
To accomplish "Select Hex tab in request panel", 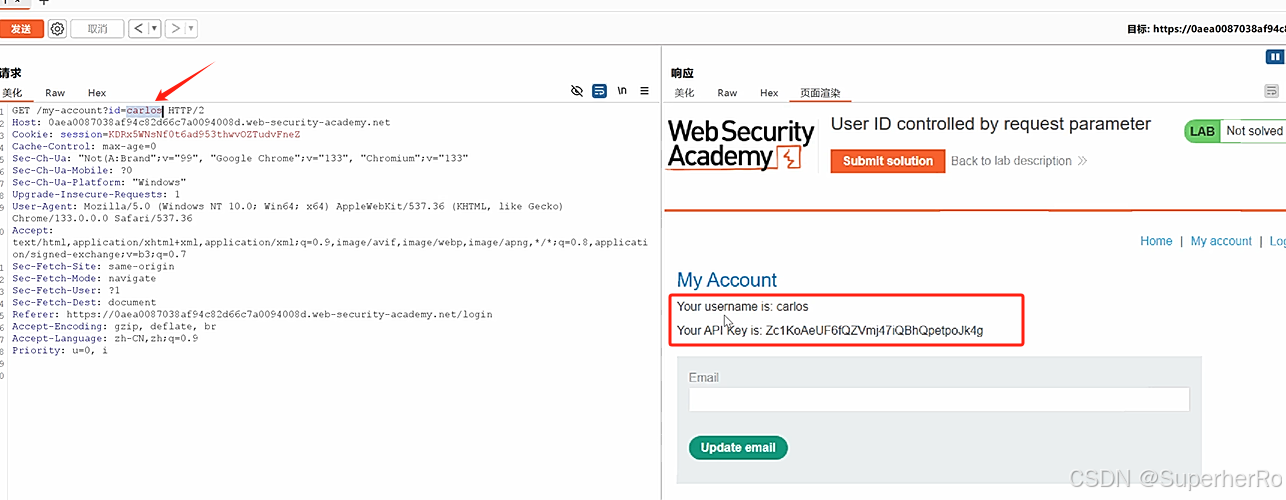I will click(97, 93).
